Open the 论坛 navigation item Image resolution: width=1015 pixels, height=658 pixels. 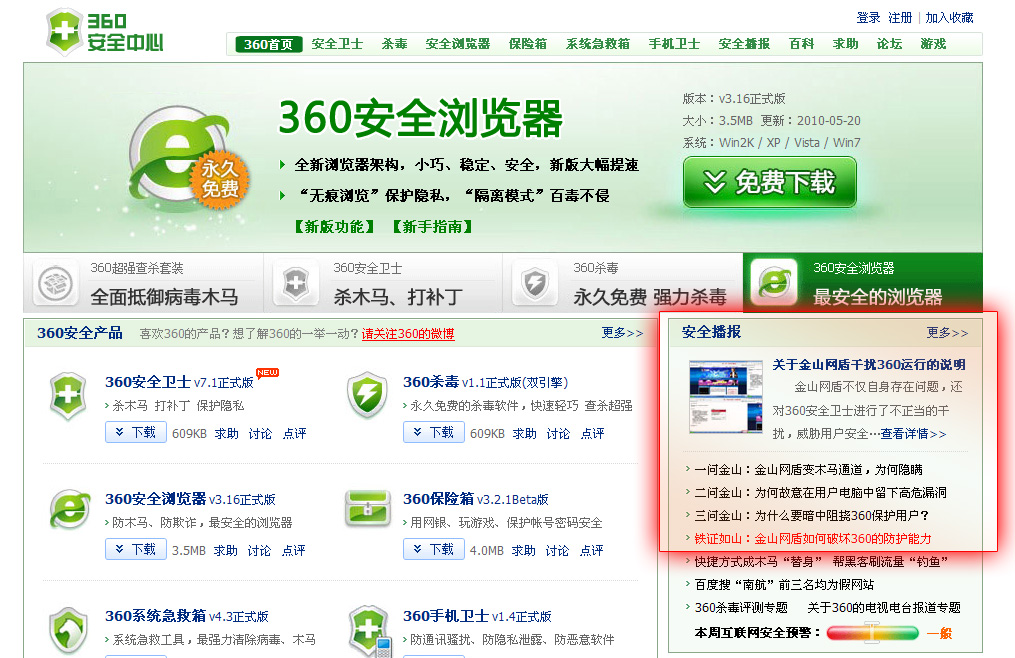pyautogui.click(x=889, y=44)
